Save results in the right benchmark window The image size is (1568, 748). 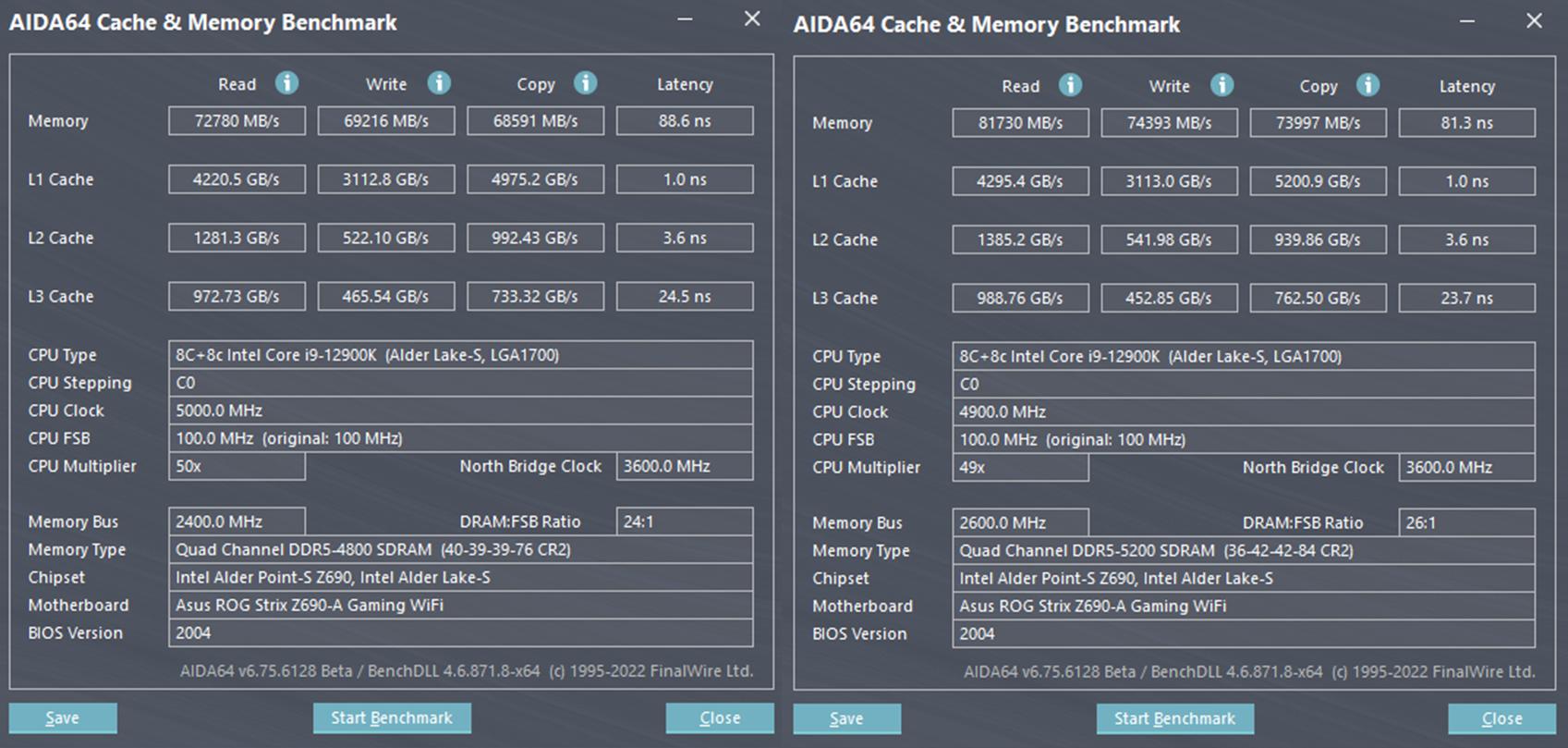846,719
